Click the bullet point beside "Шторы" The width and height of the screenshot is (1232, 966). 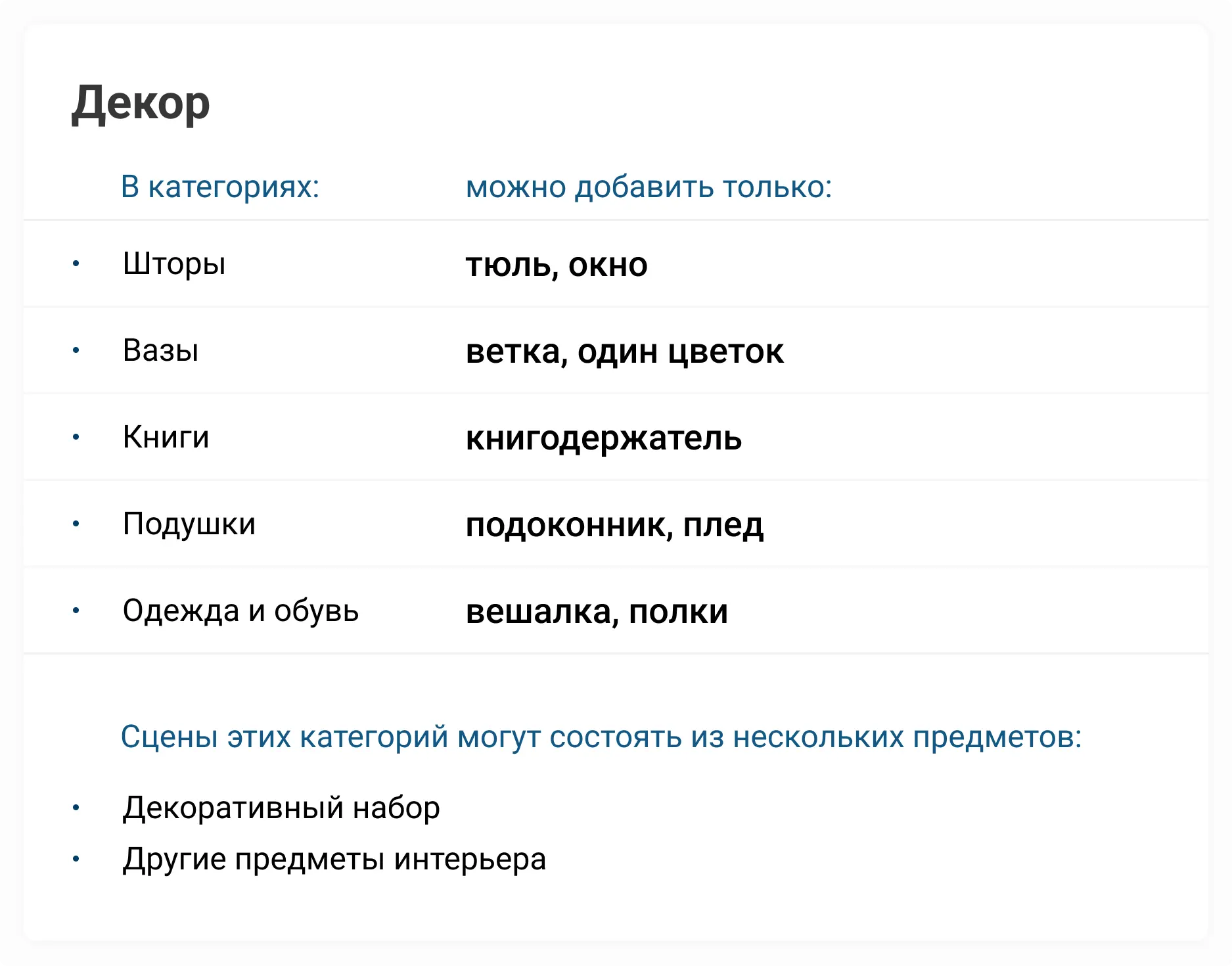point(76,264)
